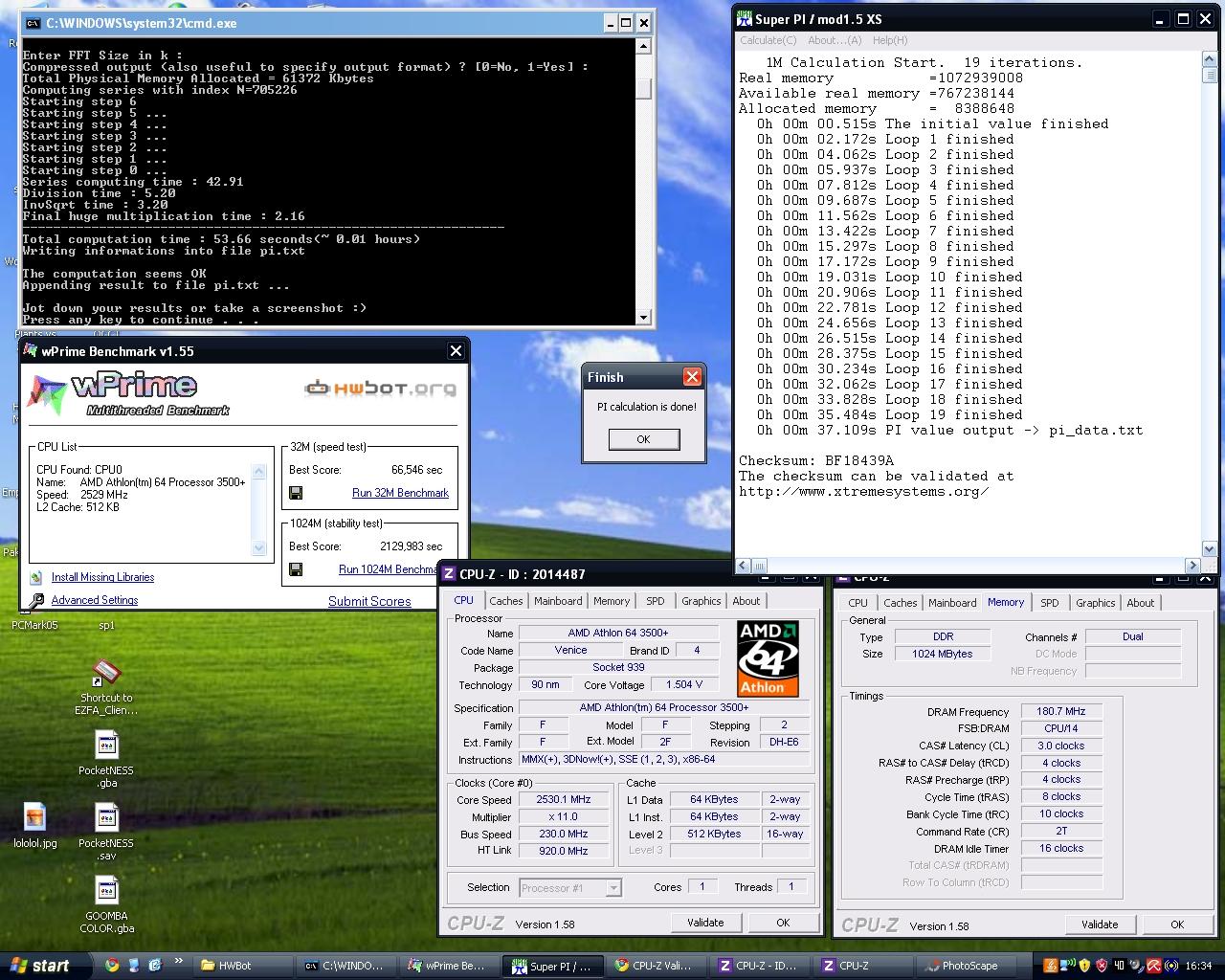The image size is (1225, 980).
Task: Launch Chrome from the quick launch bar
Action: click(x=112, y=966)
